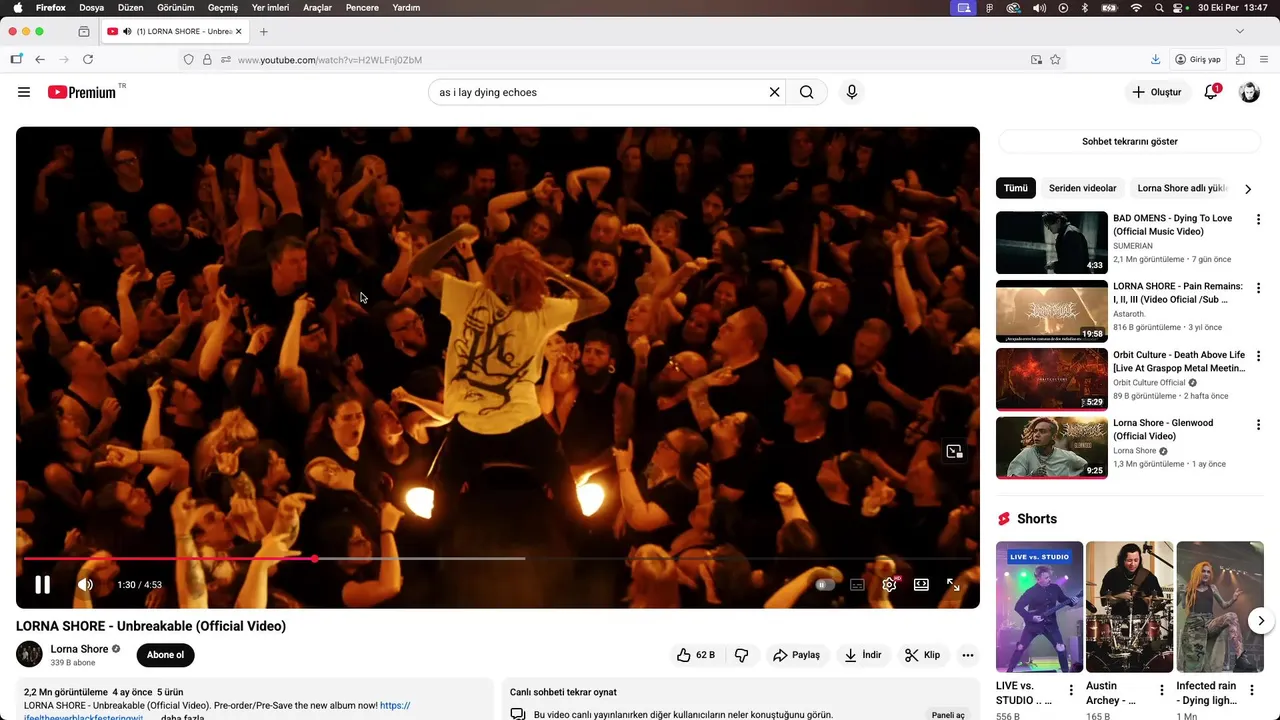The width and height of the screenshot is (1280, 720).
Task: Dislike the video thumbs-down
Action: (x=741, y=655)
